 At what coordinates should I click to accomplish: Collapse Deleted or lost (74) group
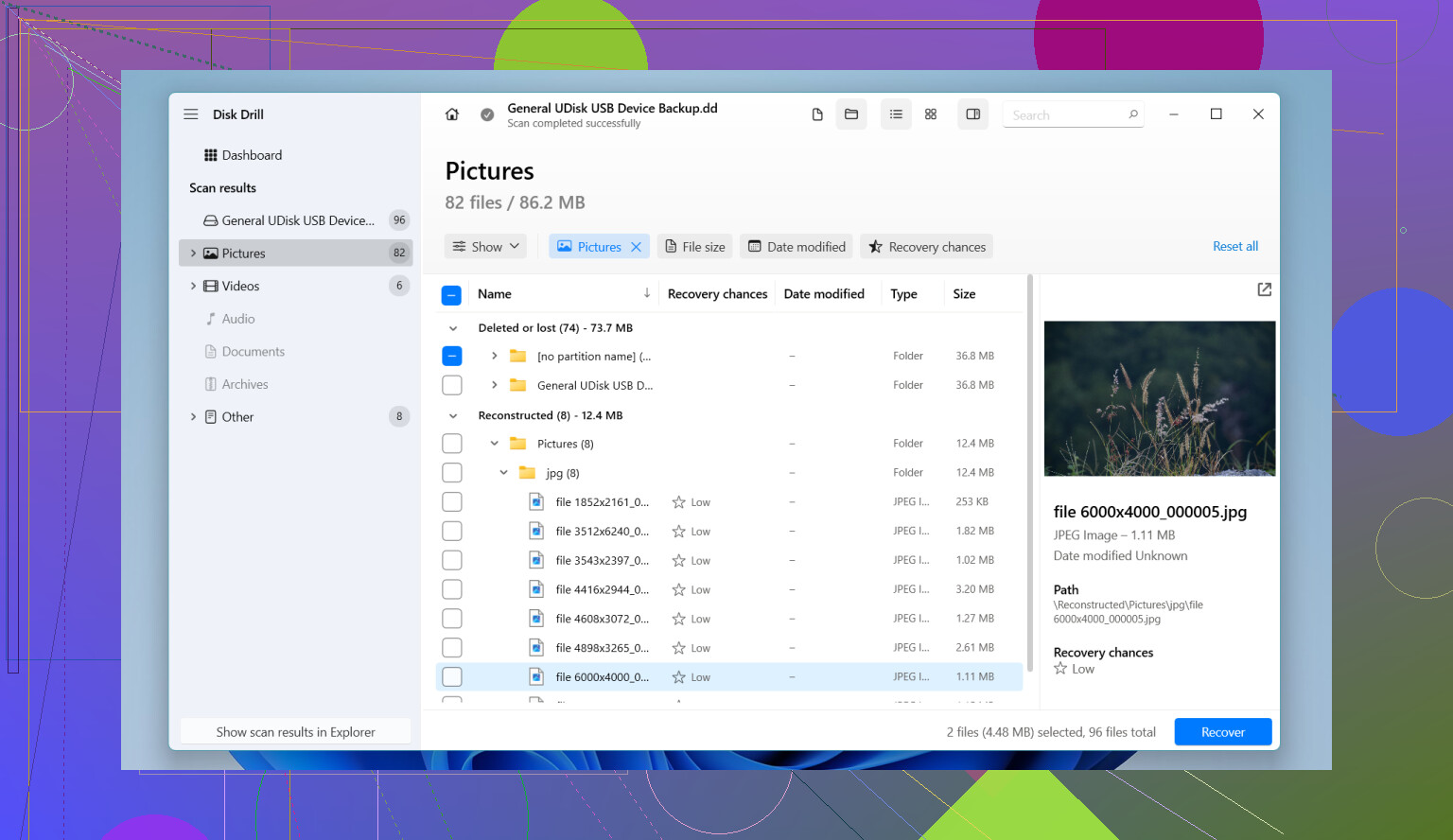453,328
